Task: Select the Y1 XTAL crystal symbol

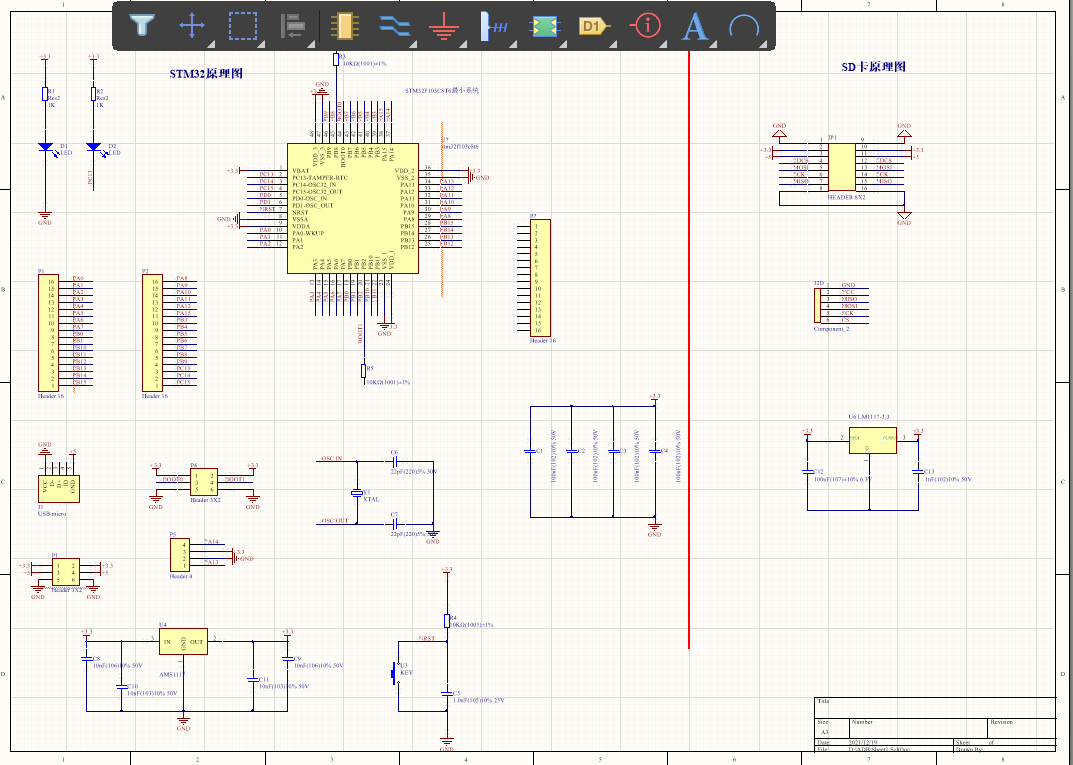Action: [357, 493]
